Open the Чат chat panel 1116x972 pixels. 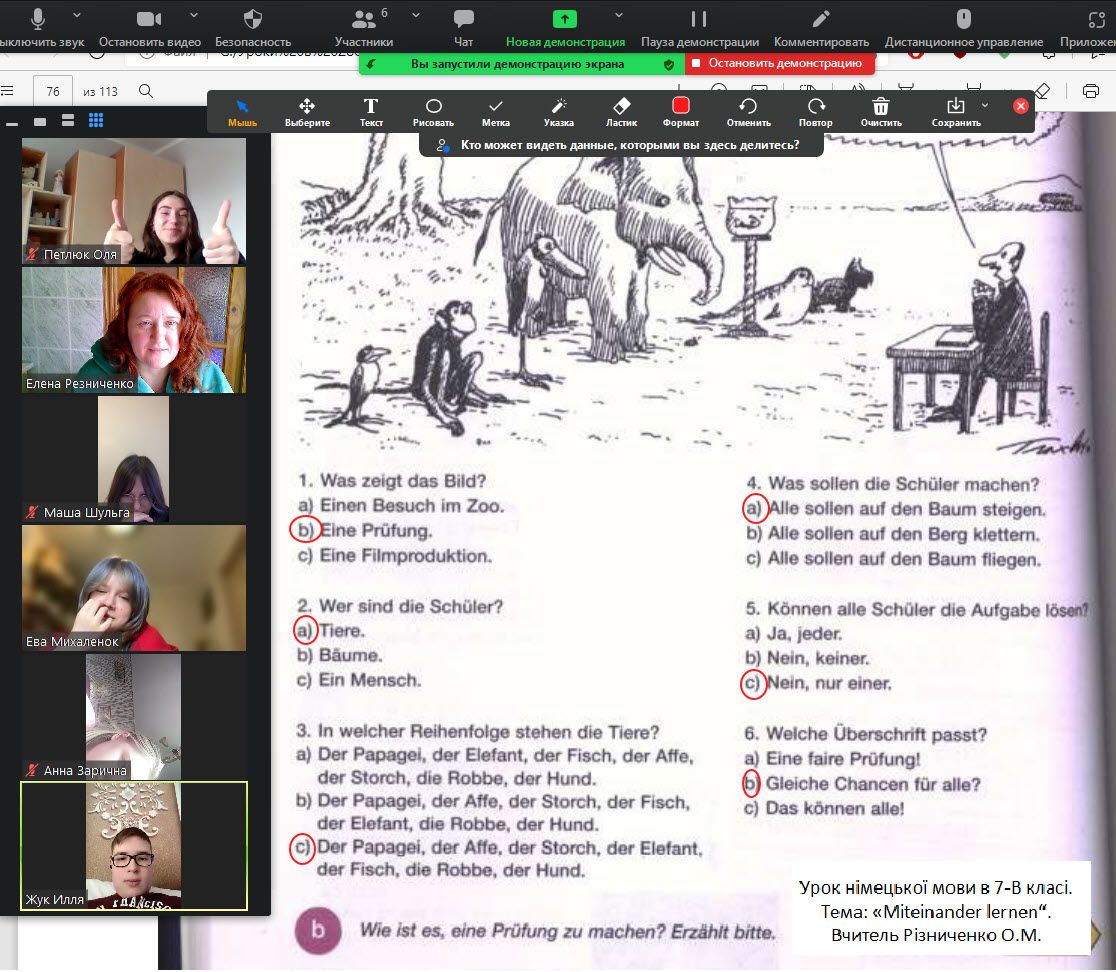click(463, 26)
